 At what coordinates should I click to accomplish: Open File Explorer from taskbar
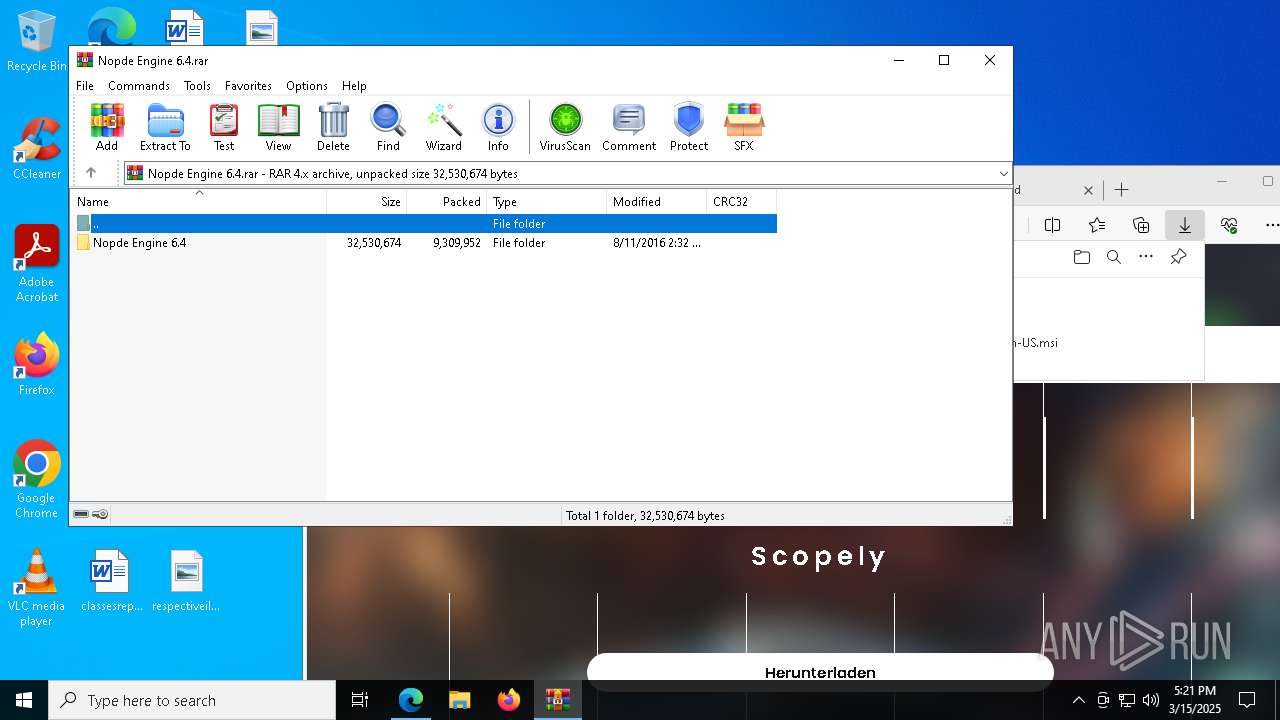click(x=459, y=700)
